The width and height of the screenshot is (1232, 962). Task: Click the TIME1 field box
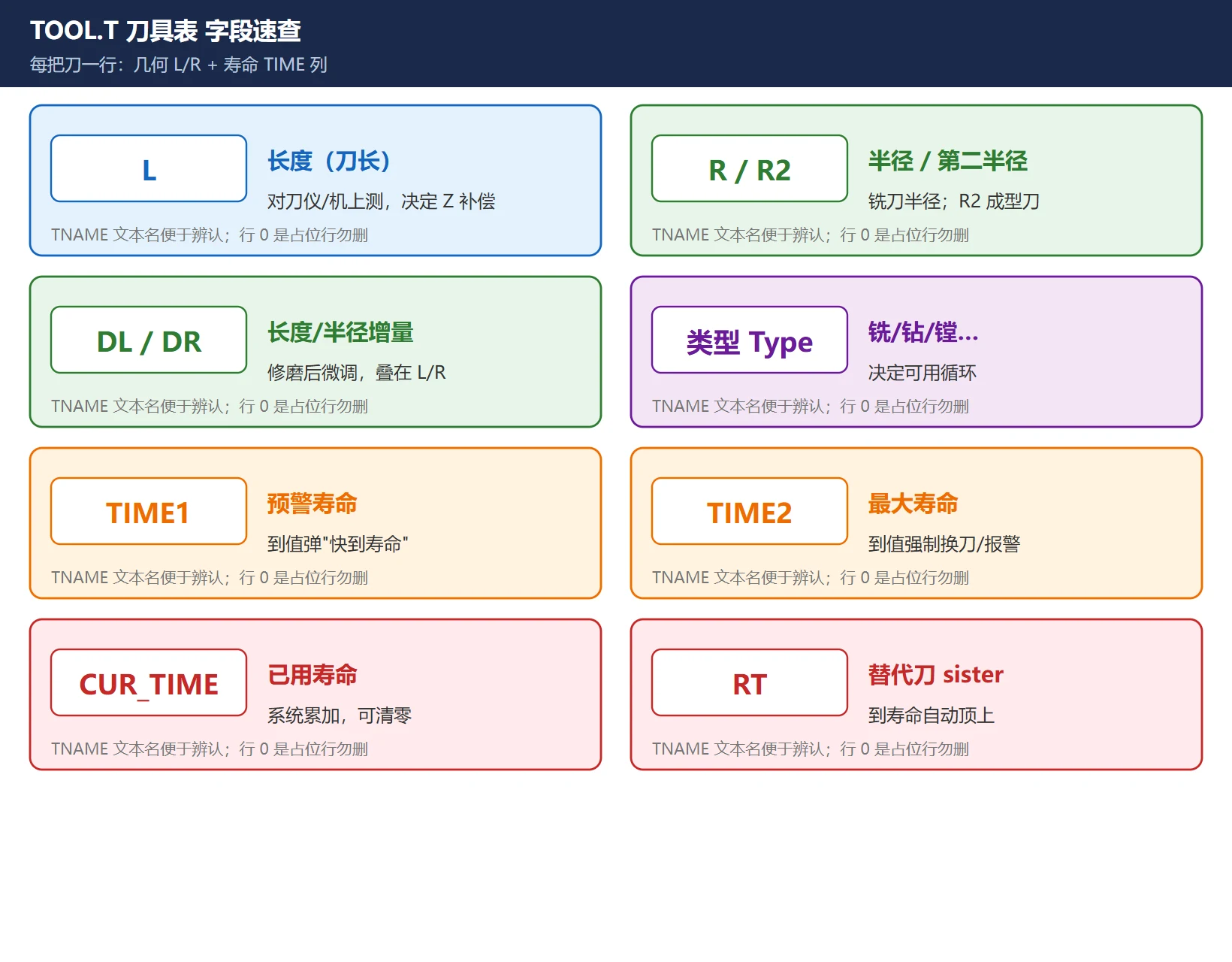click(x=149, y=511)
